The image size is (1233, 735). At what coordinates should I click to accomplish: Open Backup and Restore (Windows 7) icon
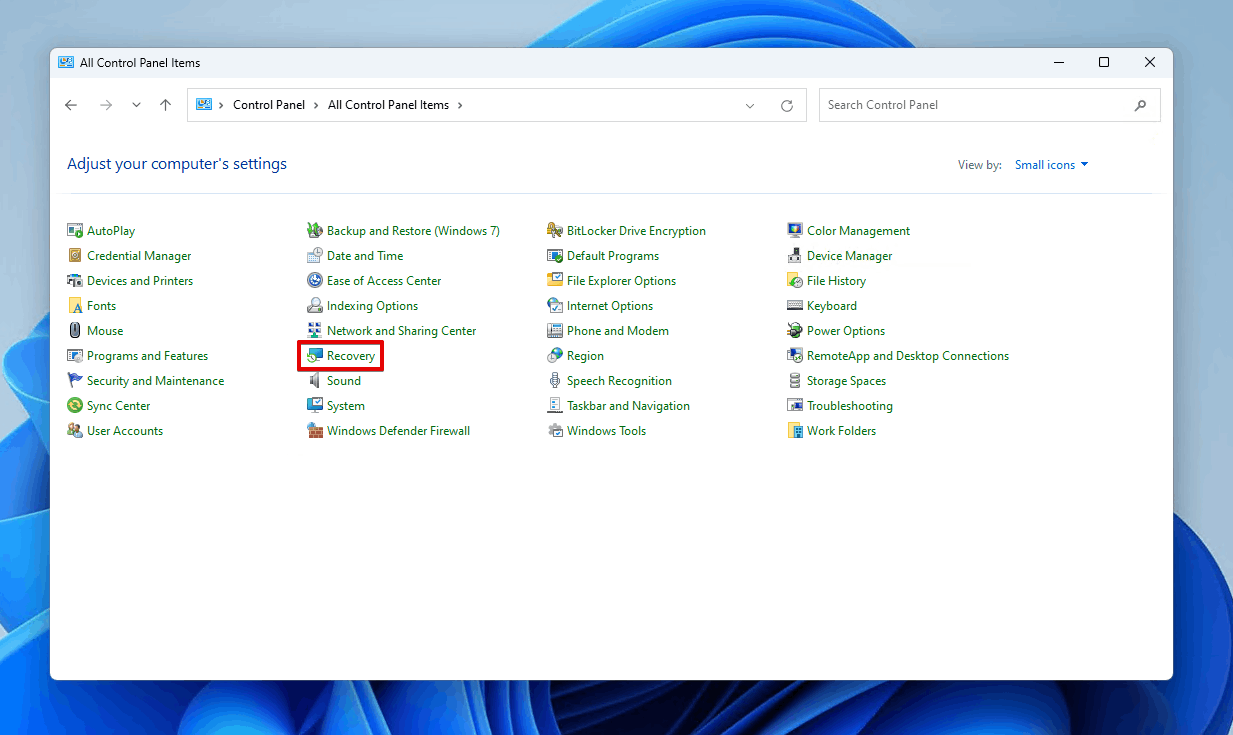click(x=315, y=231)
